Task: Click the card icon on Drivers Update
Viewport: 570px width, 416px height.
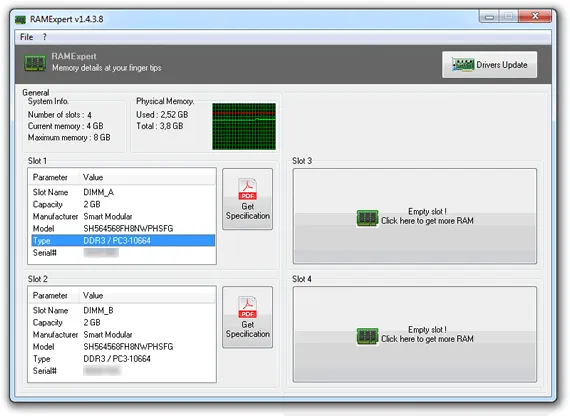Action: (x=463, y=65)
